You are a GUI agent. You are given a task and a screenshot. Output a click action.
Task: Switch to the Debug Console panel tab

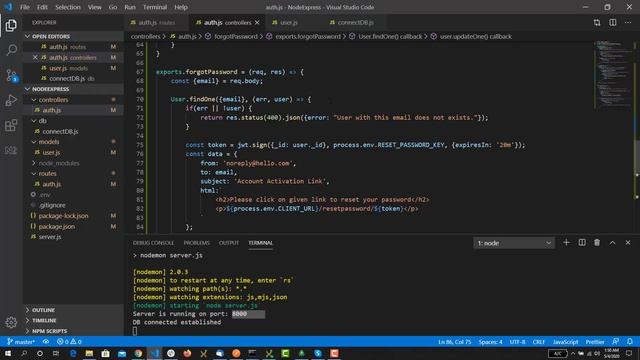153,243
